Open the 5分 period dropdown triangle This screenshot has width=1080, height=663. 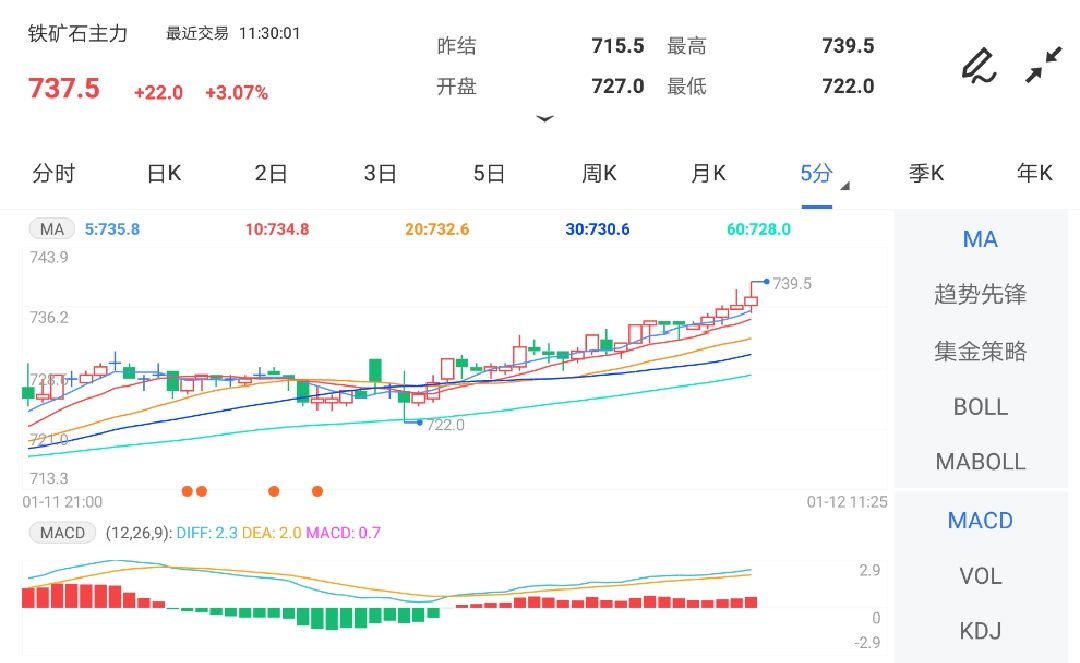point(845,186)
